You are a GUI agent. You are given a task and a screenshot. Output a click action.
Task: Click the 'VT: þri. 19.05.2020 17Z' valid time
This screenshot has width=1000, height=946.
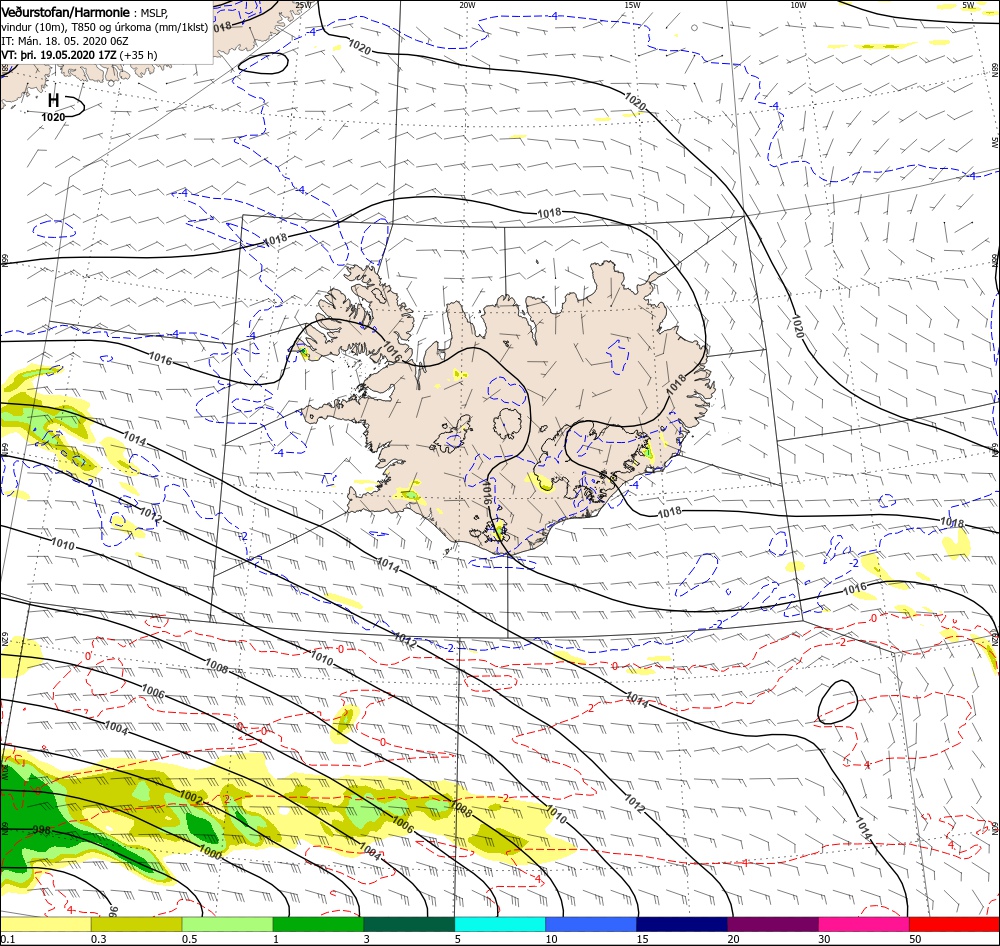[x=59, y=55]
